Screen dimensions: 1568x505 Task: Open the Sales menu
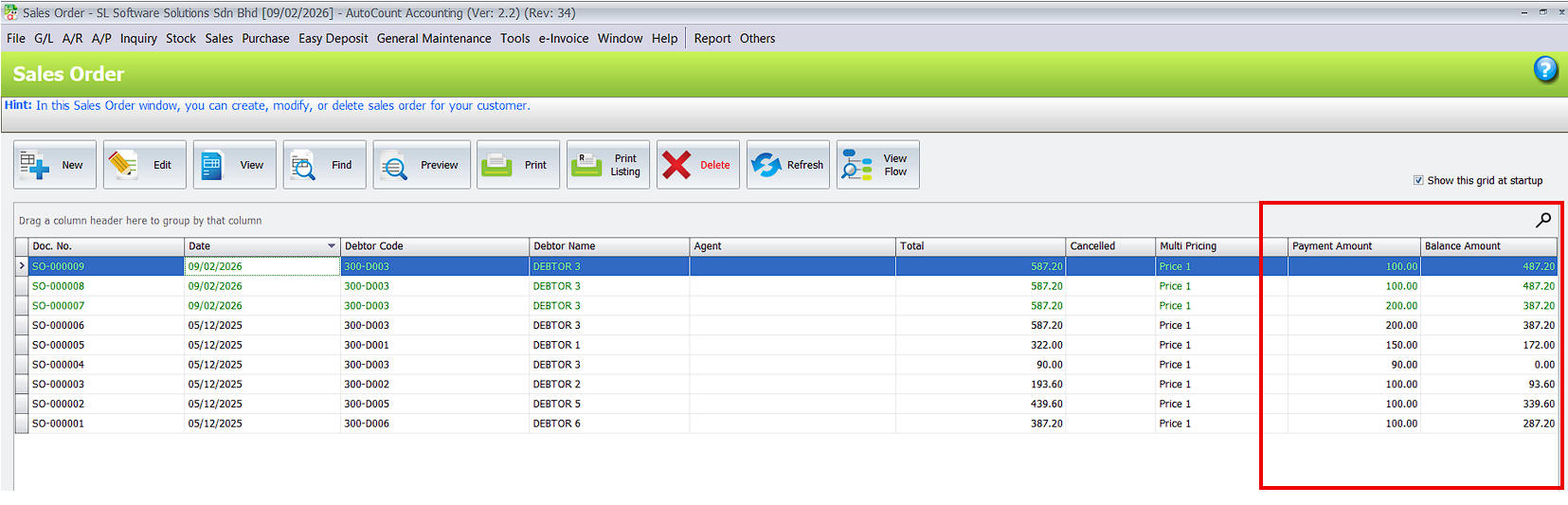219,39
